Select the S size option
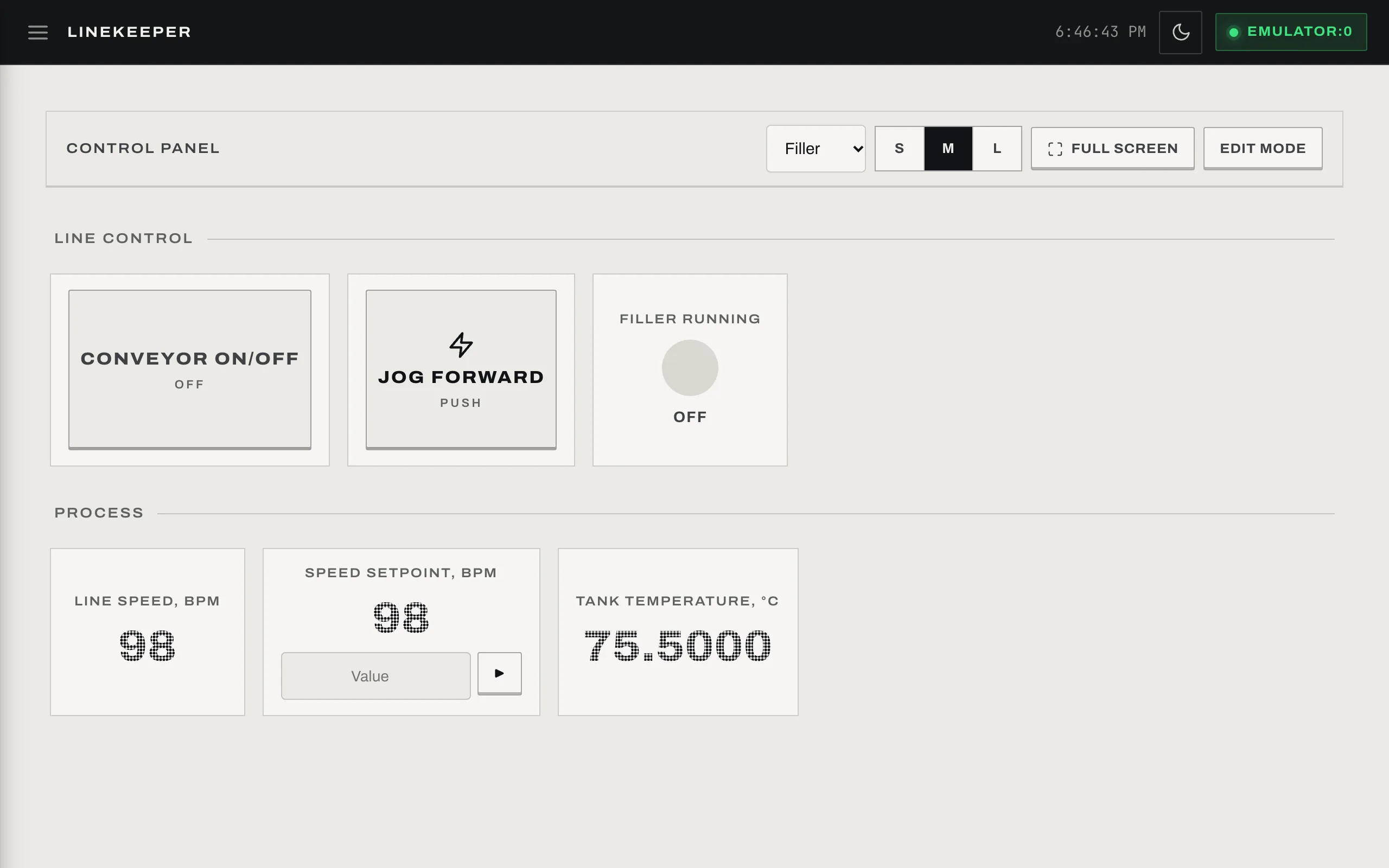The height and width of the screenshot is (868, 1389). click(x=900, y=149)
